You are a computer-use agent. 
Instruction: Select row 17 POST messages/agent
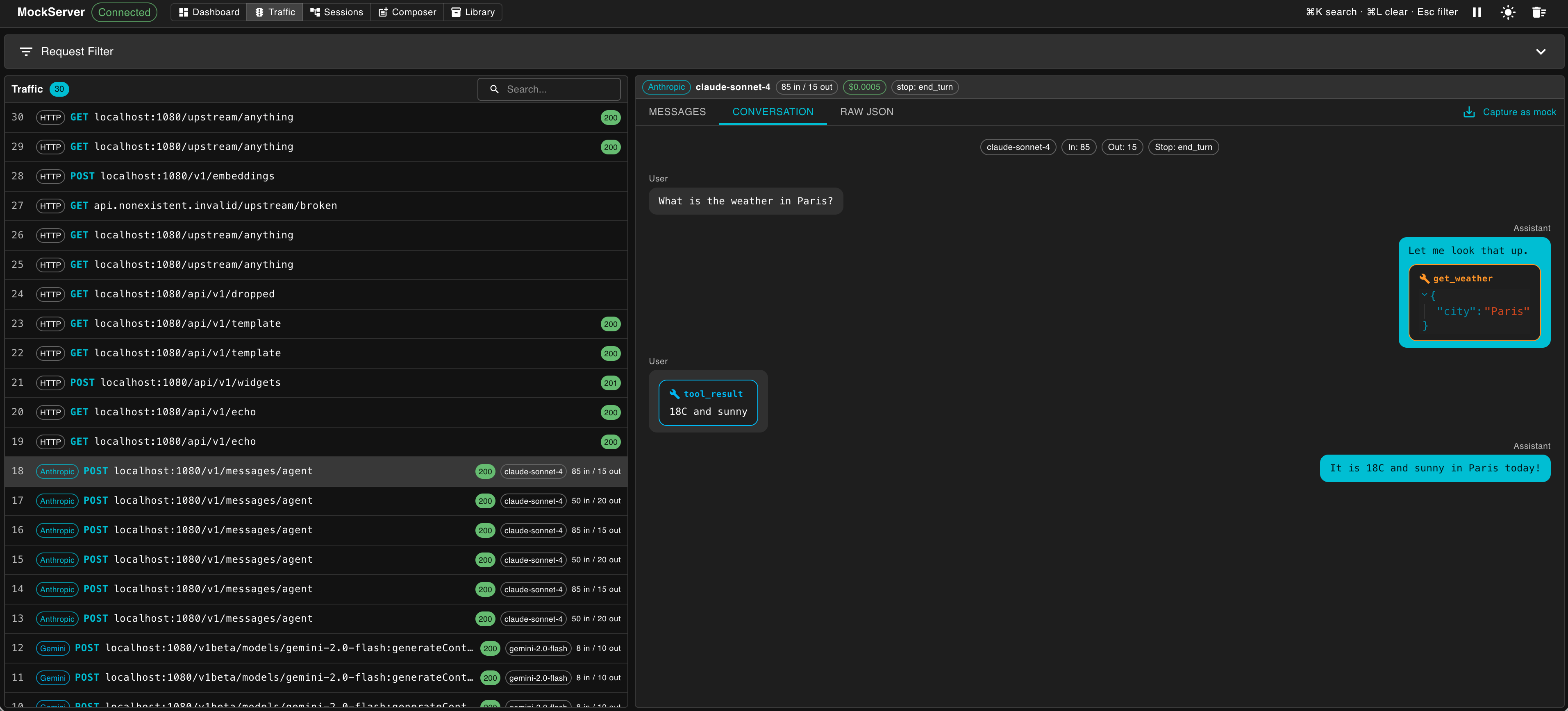316,500
